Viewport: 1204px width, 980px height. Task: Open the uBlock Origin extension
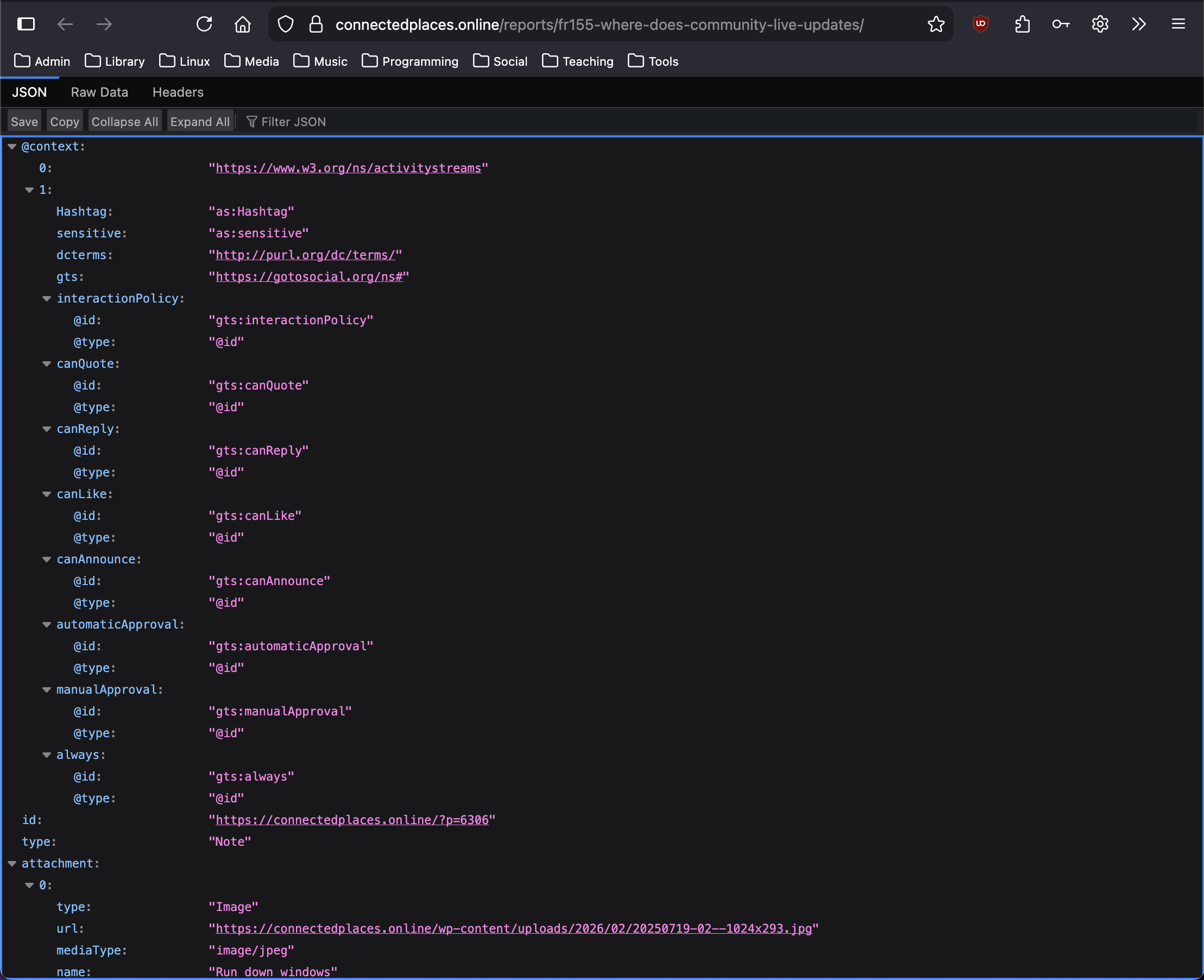click(x=981, y=24)
